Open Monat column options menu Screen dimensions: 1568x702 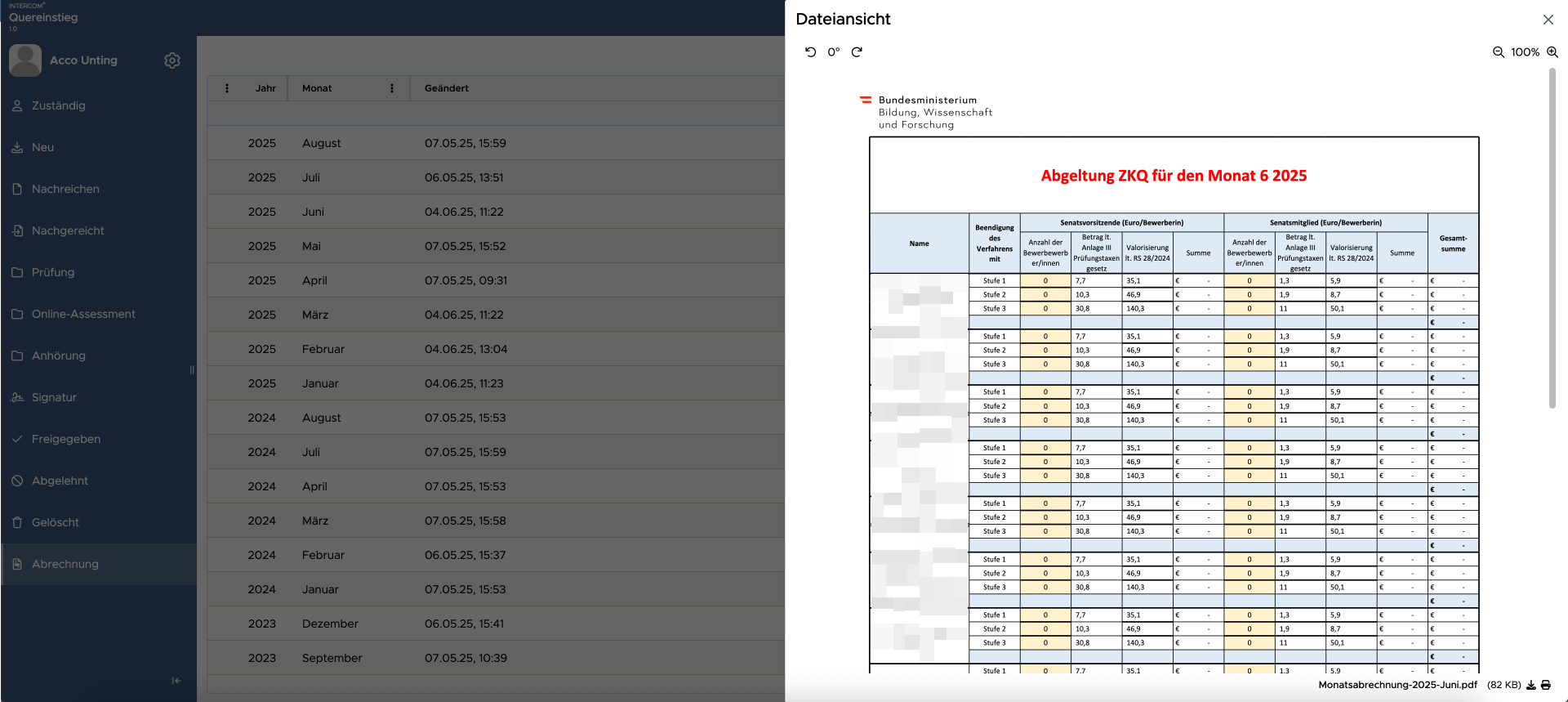(x=392, y=88)
